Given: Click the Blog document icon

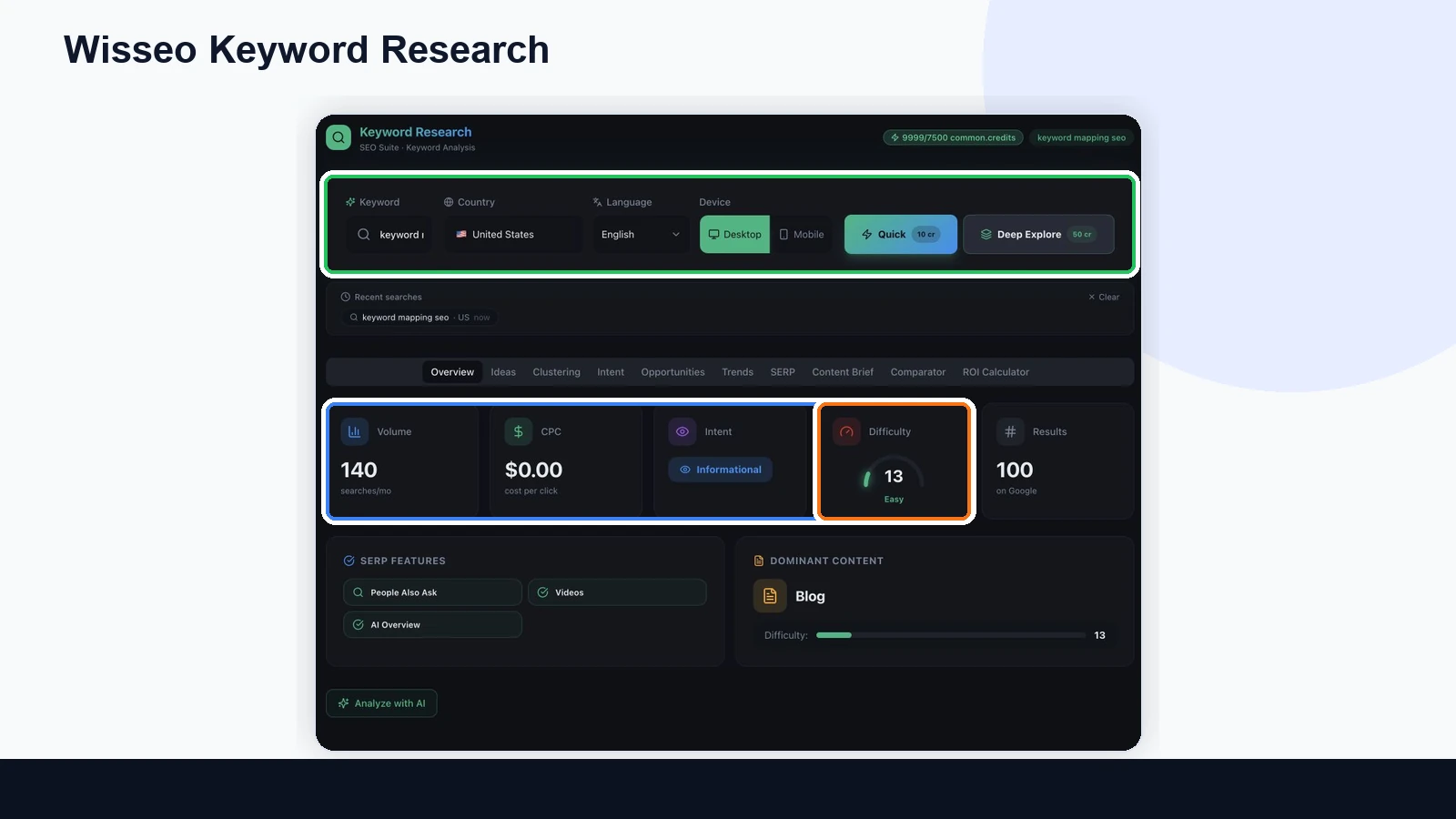Looking at the screenshot, I should pos(770,596).
